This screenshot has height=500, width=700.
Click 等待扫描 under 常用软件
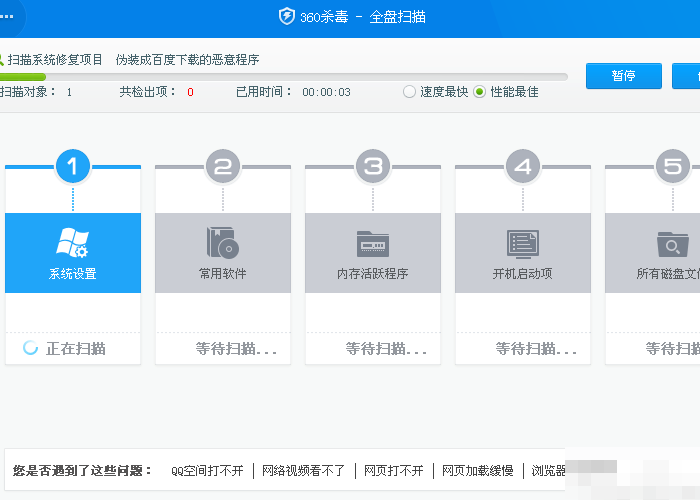[x=236, y=349]
